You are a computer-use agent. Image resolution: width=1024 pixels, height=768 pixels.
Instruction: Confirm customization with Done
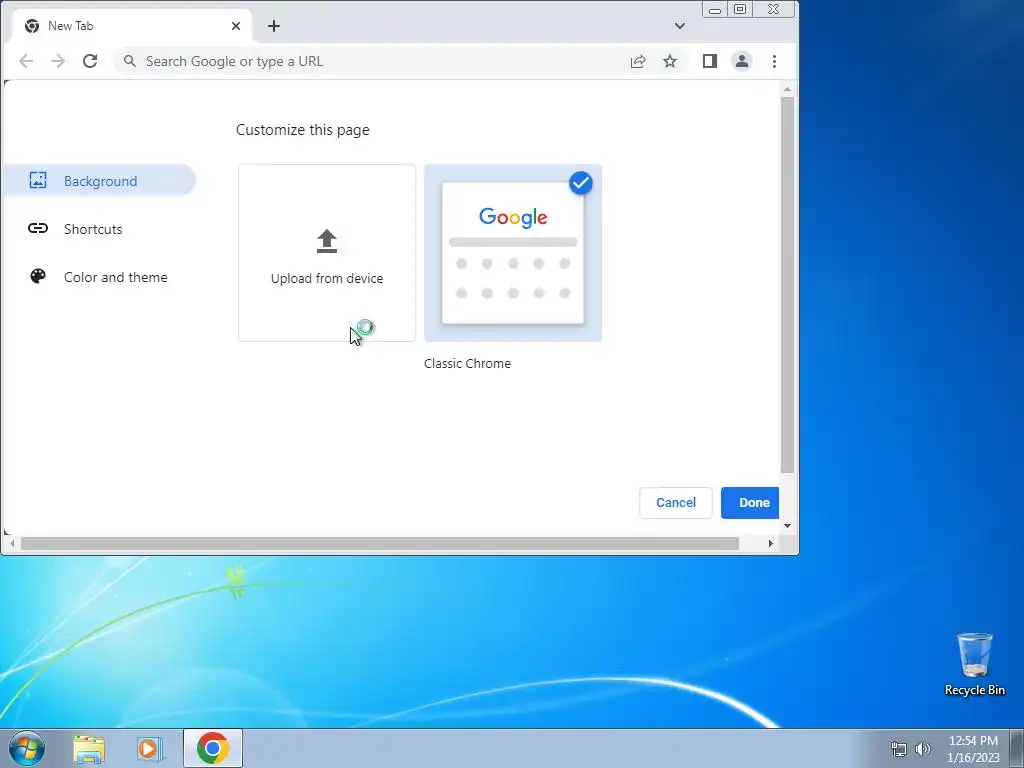(751, 503)
